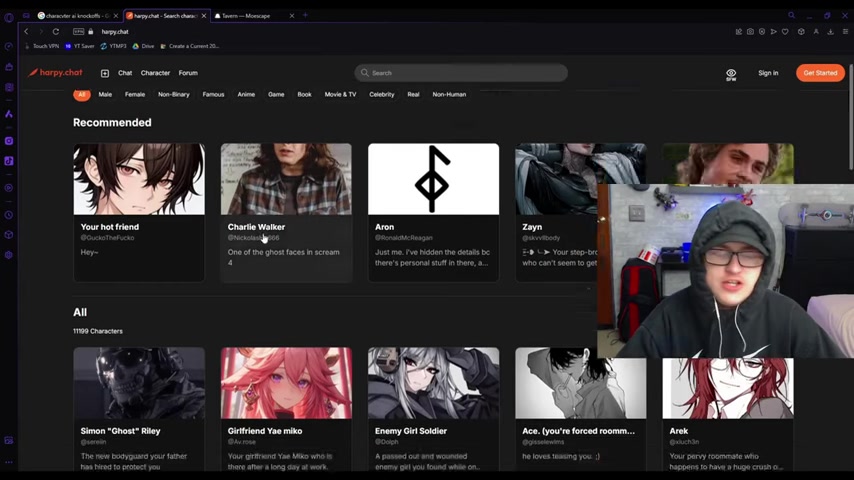Screen dimensions: 854x480
Task: Click the harpy.chat address bar URL
Action: point(115,32)
